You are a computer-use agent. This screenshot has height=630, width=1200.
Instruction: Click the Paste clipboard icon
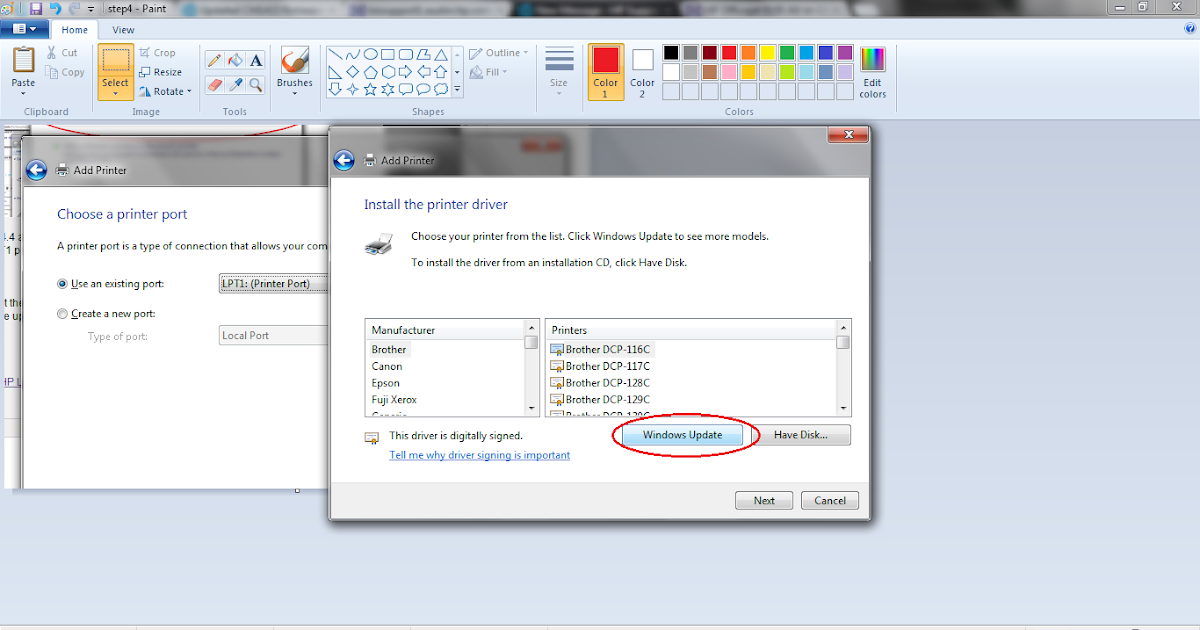23,60
